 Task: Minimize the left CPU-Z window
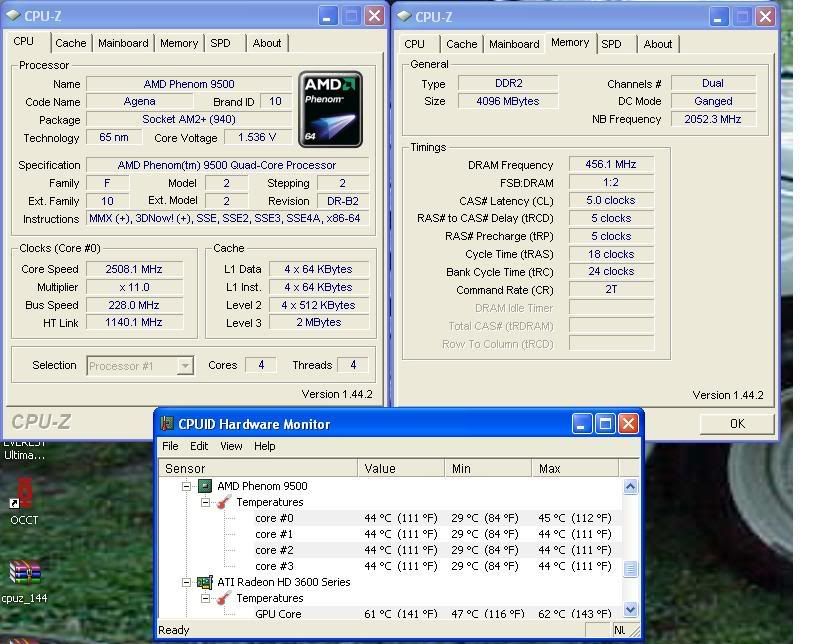click(x=327, y=16)
